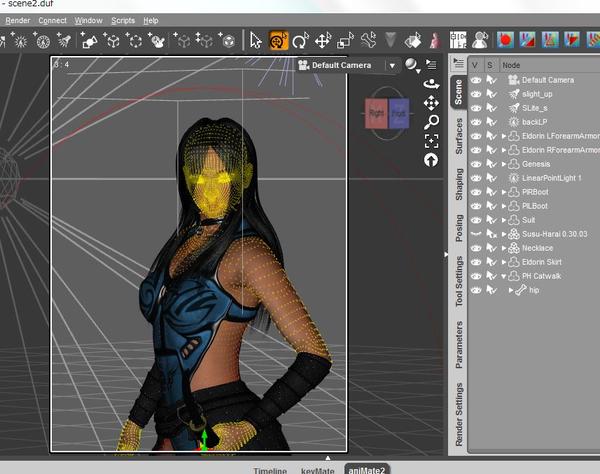Switch to the keyMate tab
The image size is (600, 474).
[318, 470]
